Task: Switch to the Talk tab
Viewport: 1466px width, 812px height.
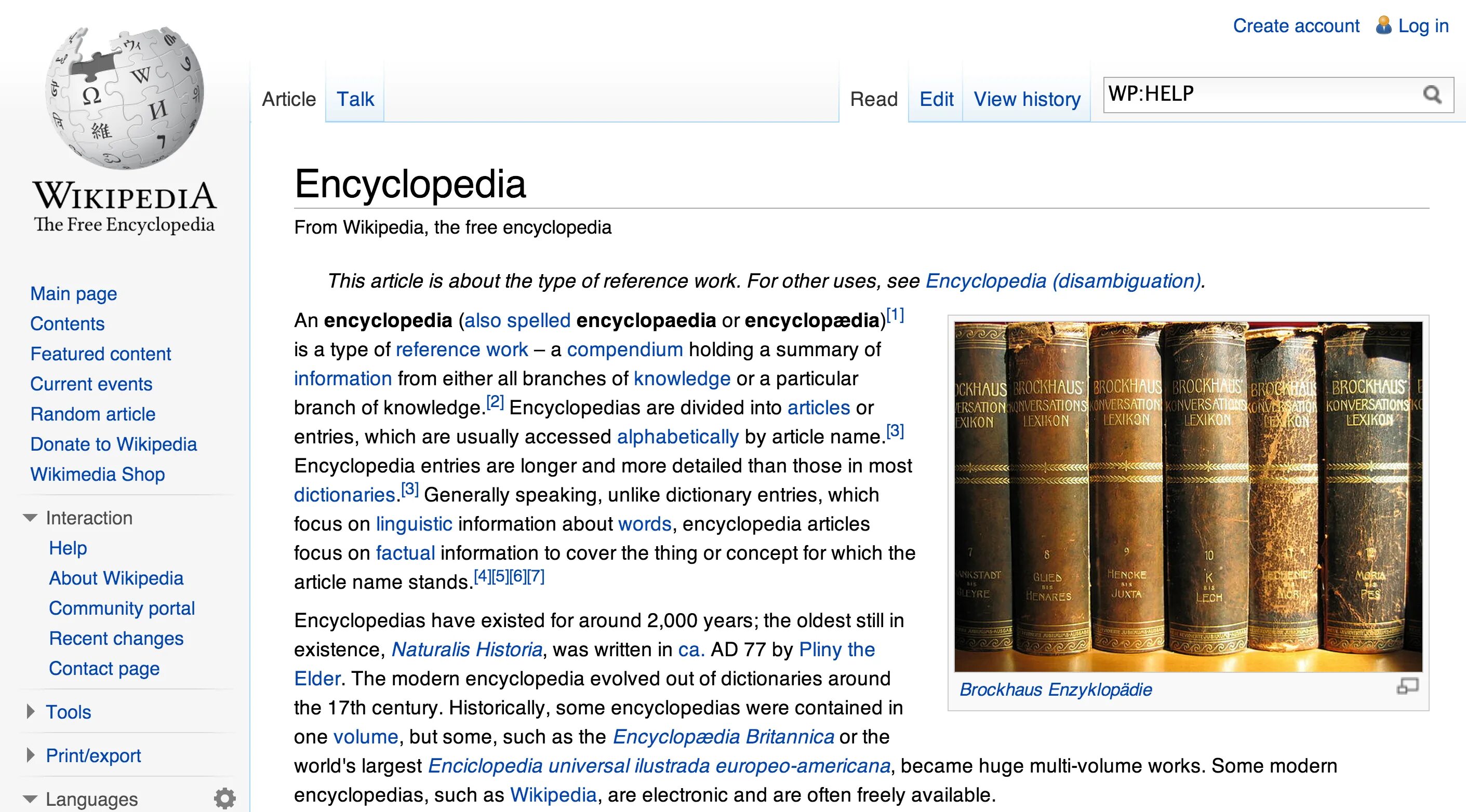Action: point(355,99)
